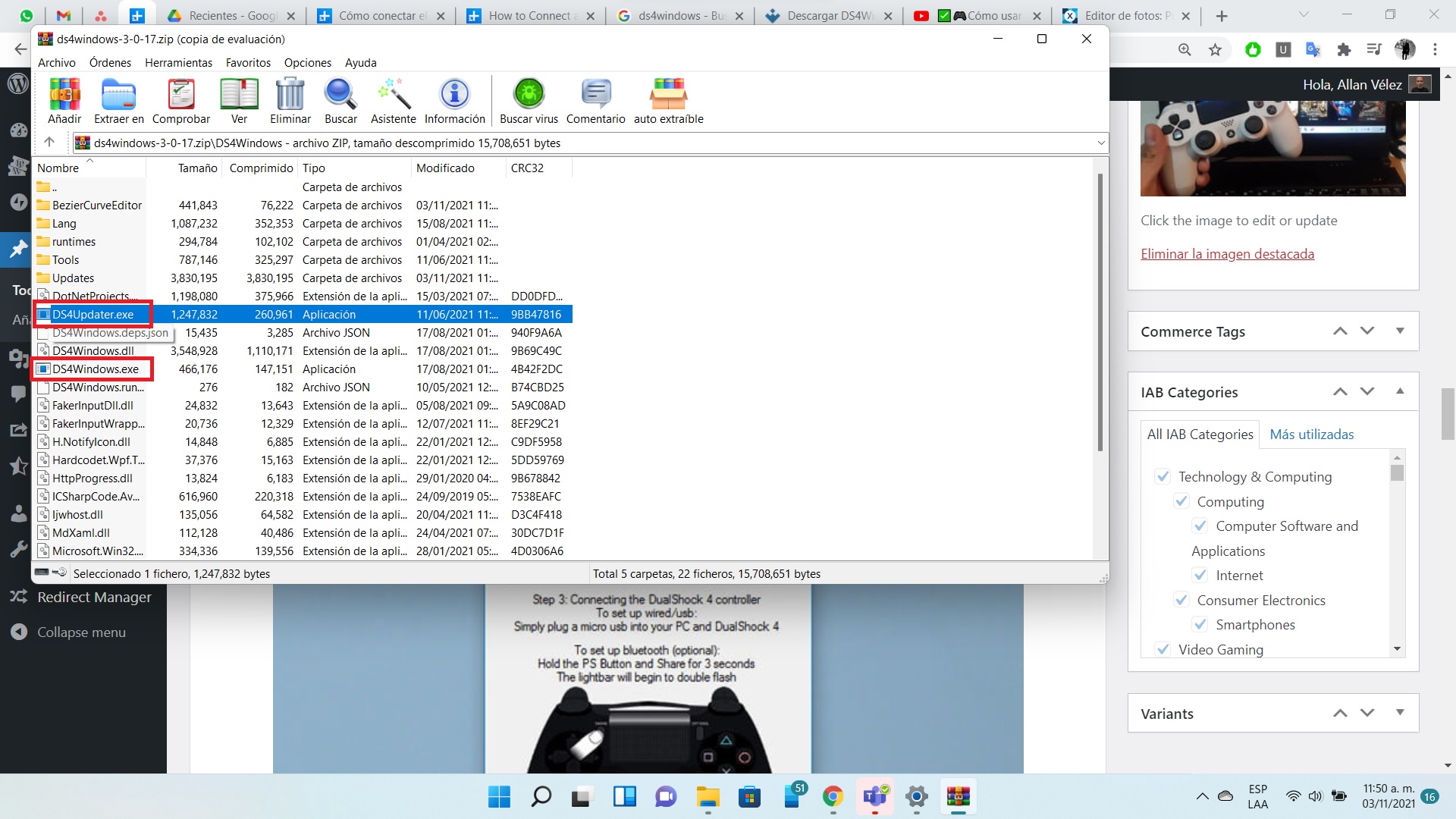The height and width of the screenshot is (819, 1456).
Task: Open the Herramientas menu in WinRAR
Action: pos(178,62)
